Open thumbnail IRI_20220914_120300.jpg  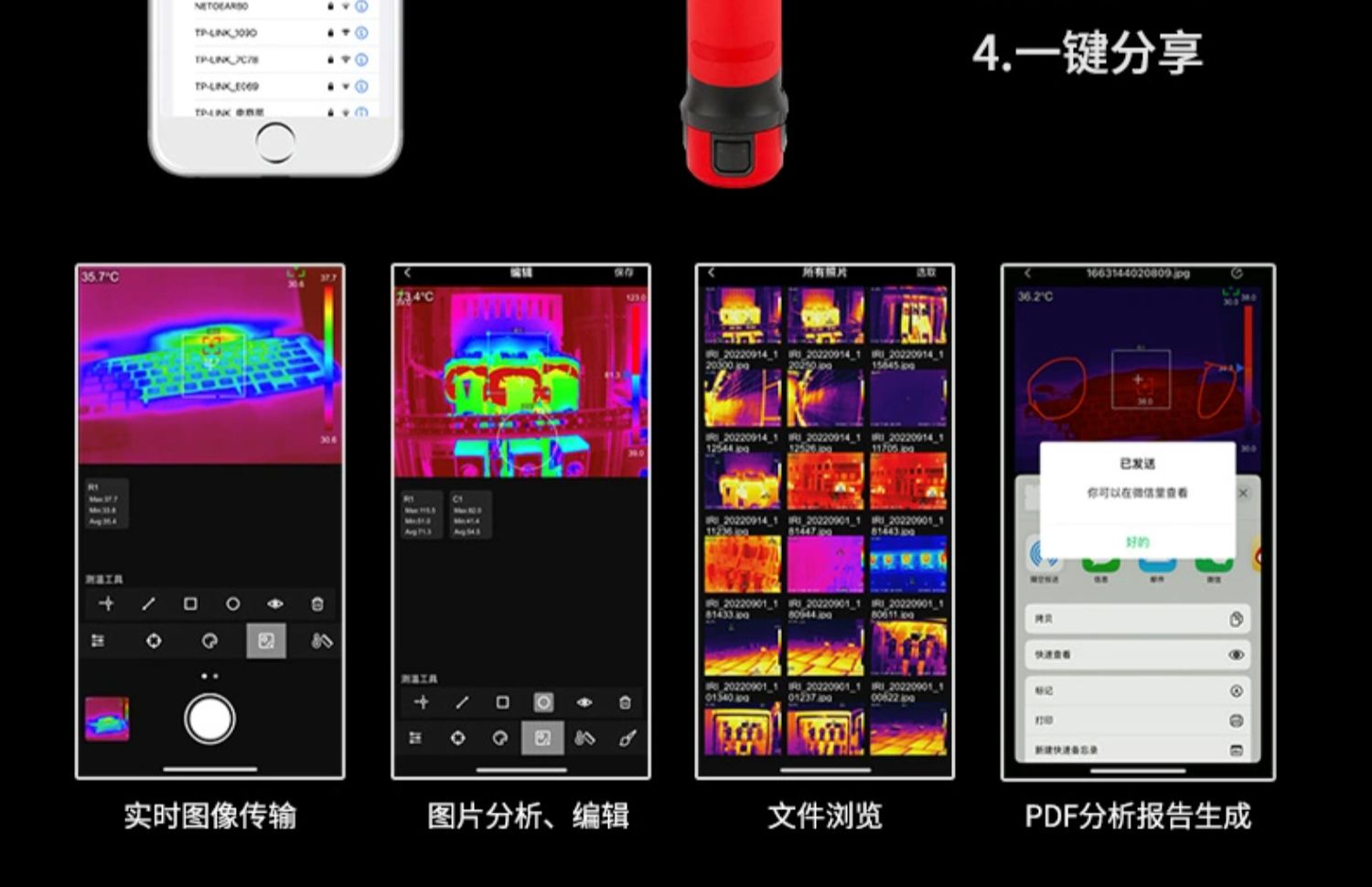click(743, 315)
